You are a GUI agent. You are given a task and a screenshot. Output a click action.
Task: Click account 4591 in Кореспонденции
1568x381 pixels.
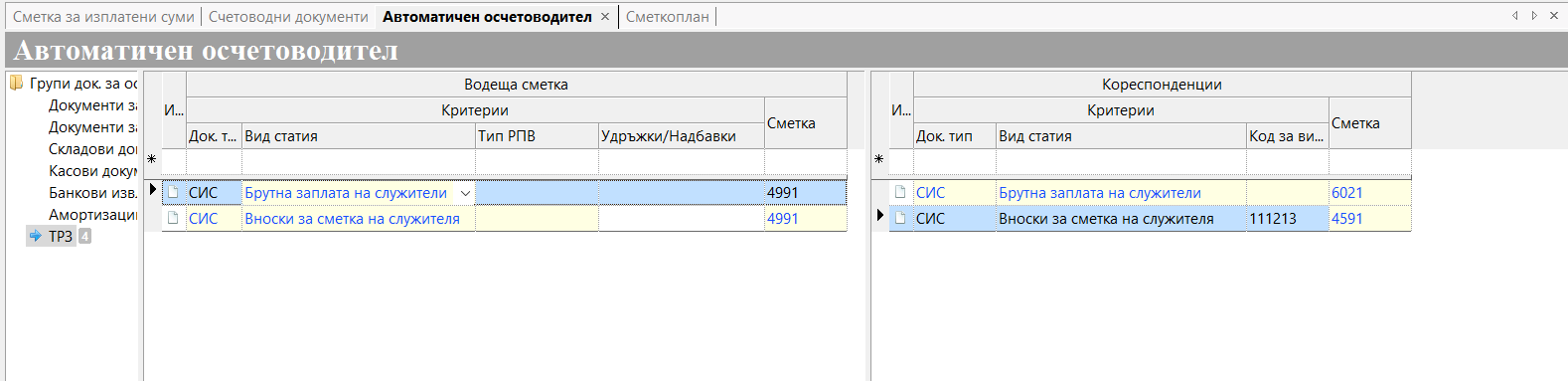click(x=1347, y=219)
